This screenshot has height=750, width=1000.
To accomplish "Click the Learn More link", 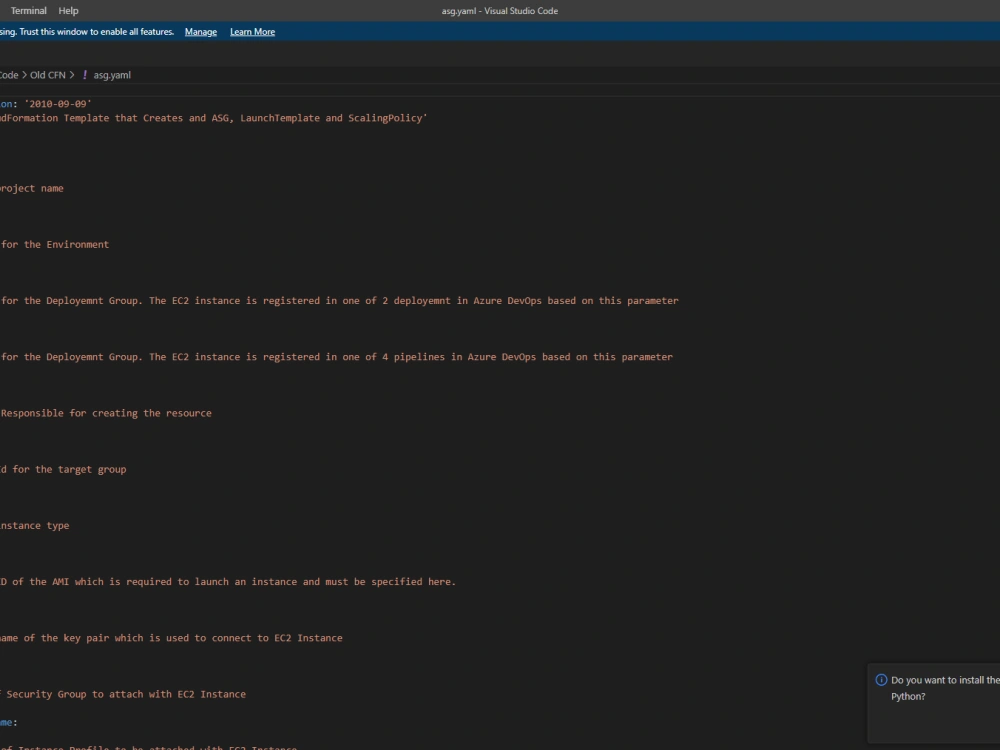I will (253, 32).
